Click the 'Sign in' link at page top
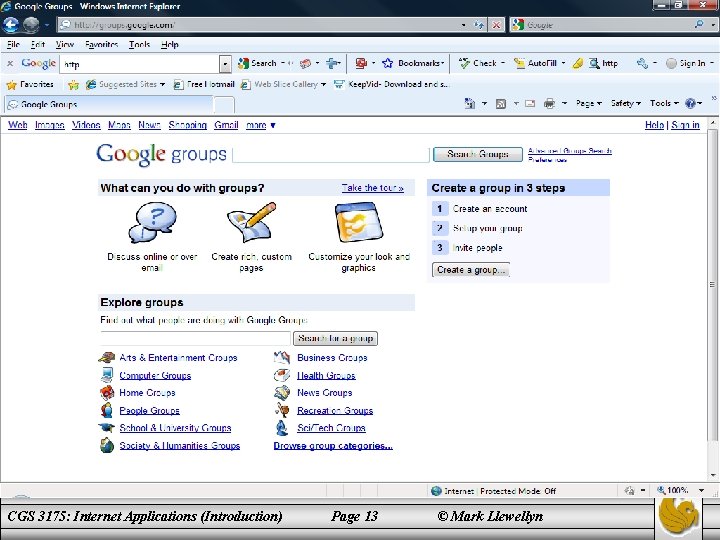Screen dimensions: 720x540 coord(685,125)
